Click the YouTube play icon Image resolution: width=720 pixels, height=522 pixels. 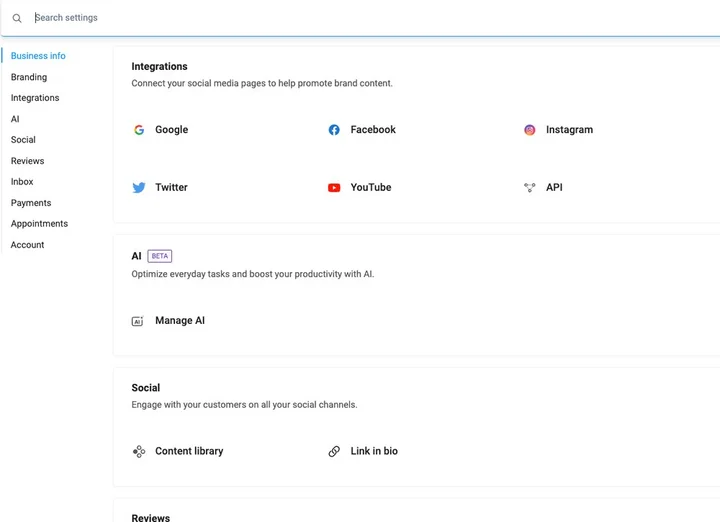[334, 188]
